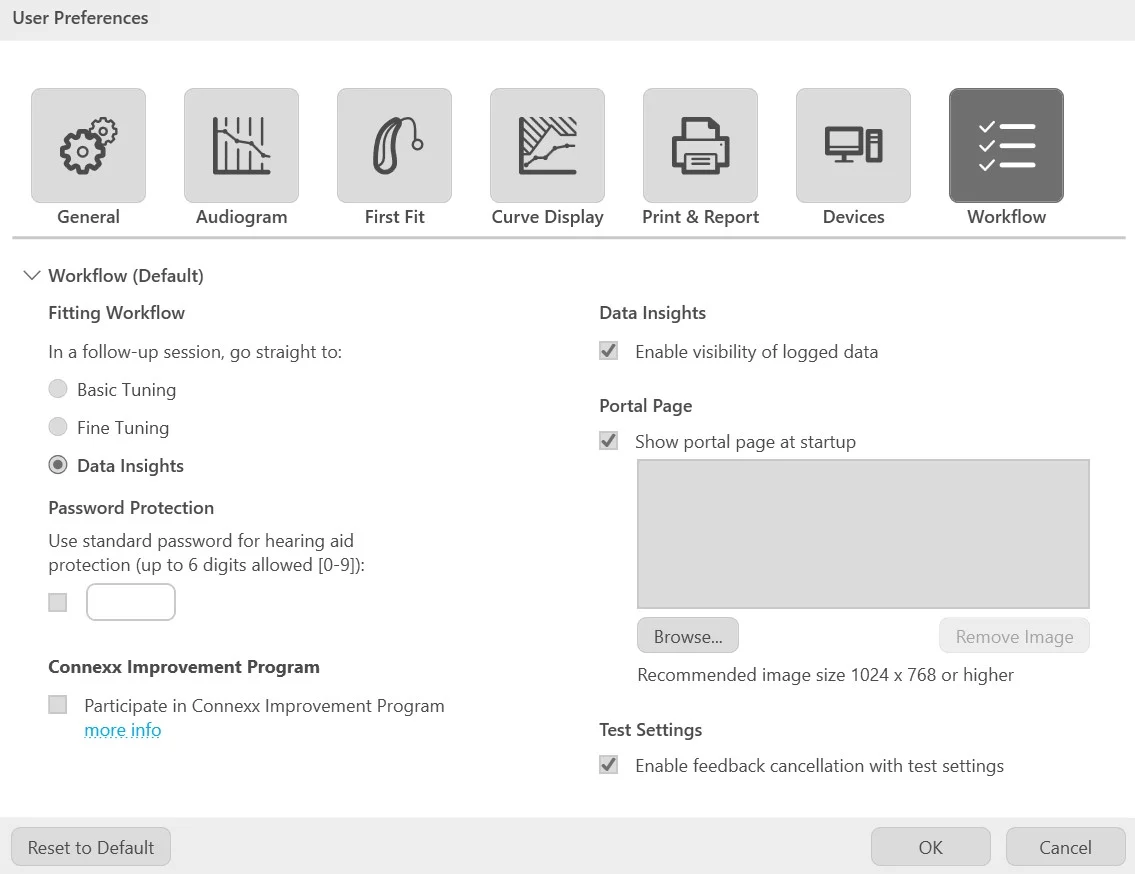Tick Participate in Connexx Improvement Program

[x=58, y=705]
